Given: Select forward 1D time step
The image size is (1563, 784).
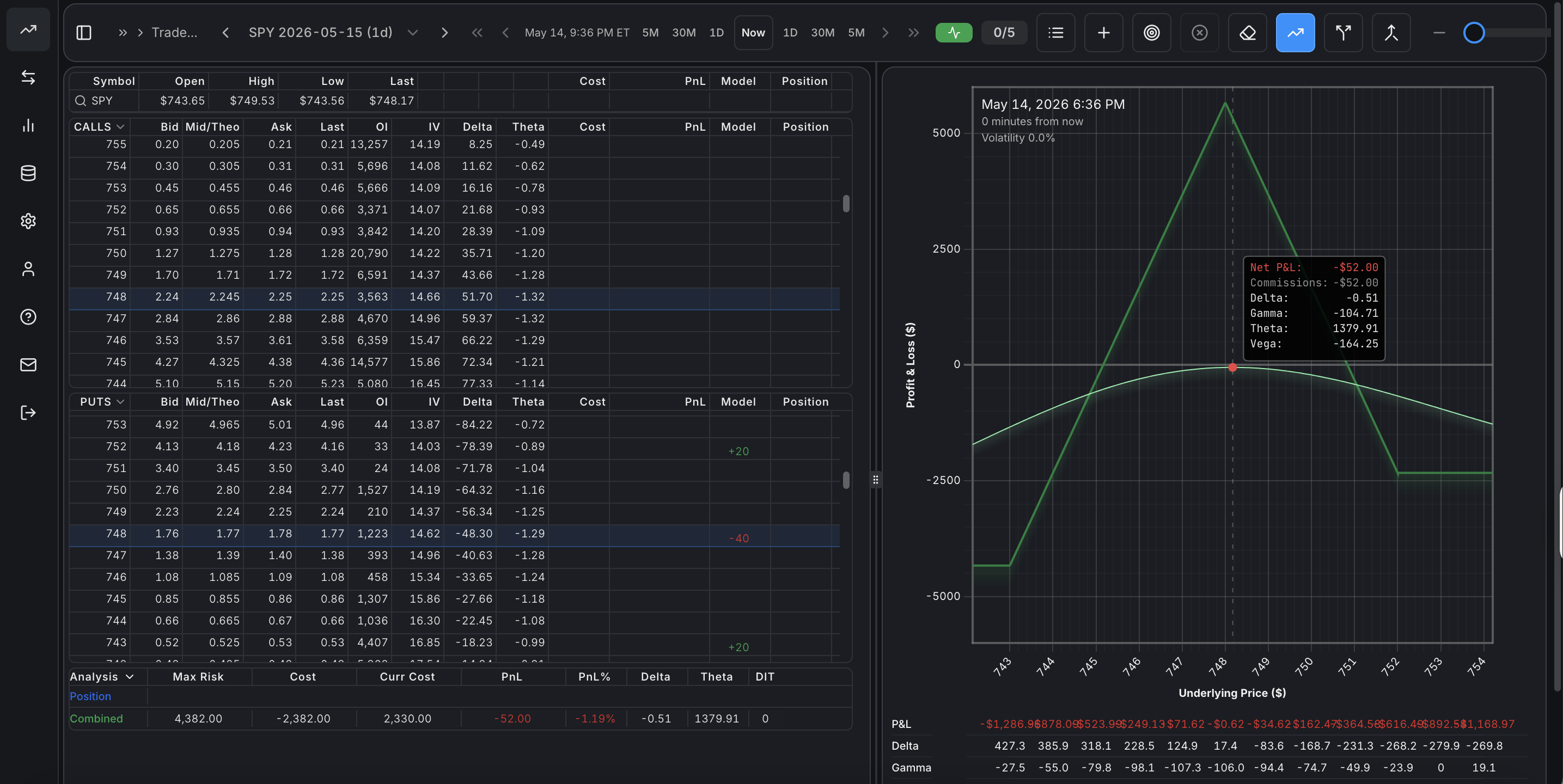Looking at the screenshot, I should point(790,33).
